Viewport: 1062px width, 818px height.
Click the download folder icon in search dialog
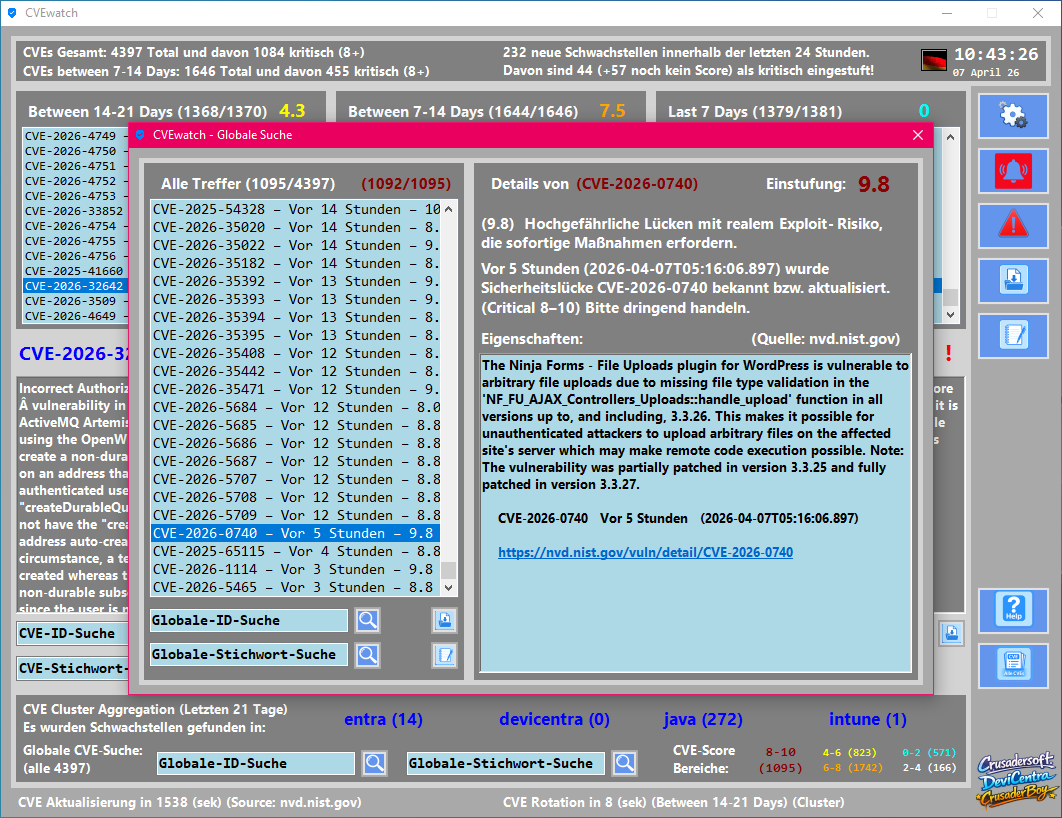[444, 620]
